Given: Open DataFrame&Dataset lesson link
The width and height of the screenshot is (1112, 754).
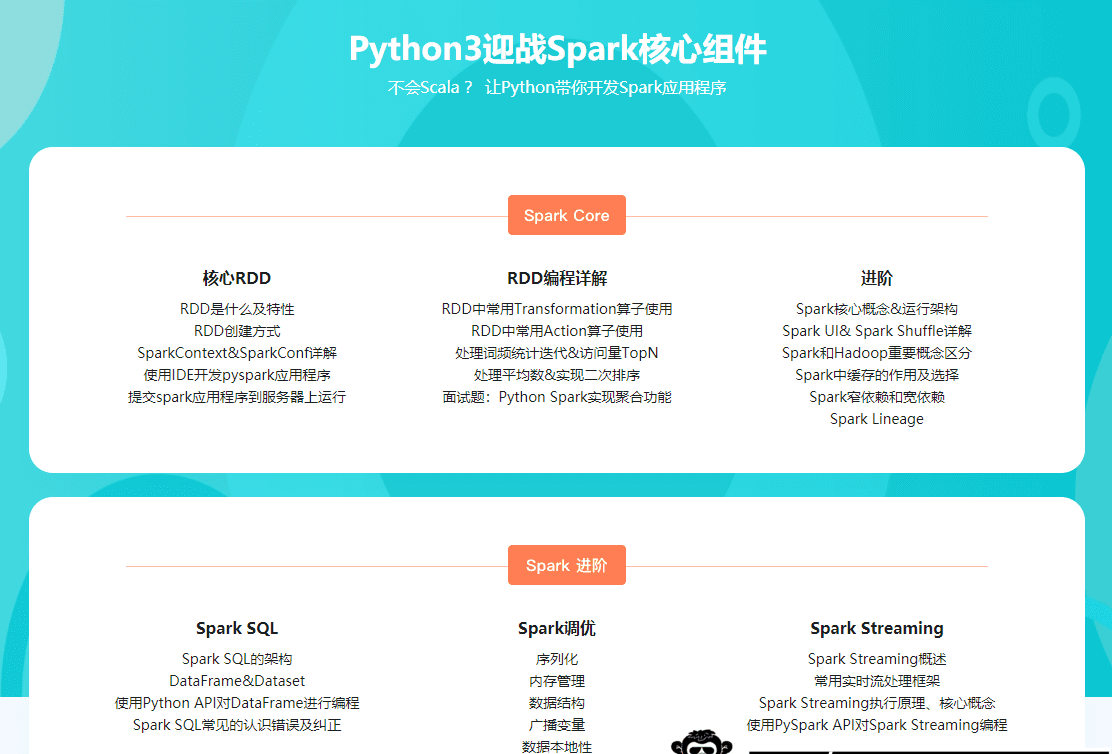Looking at the screenshot, I should click(x=236, y=680).
